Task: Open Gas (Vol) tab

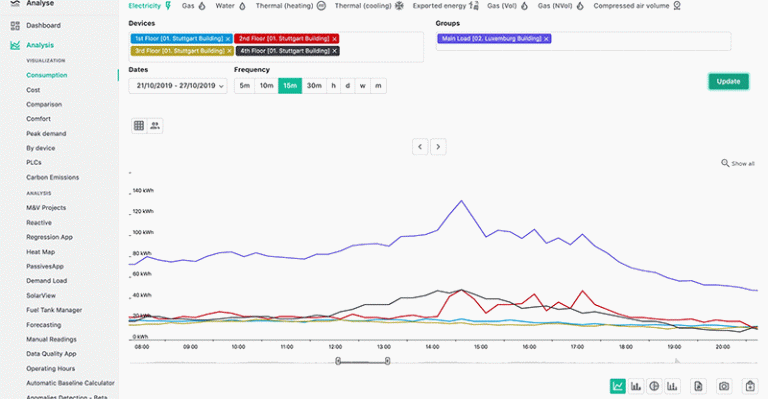Action: click(x=507, y=6)
